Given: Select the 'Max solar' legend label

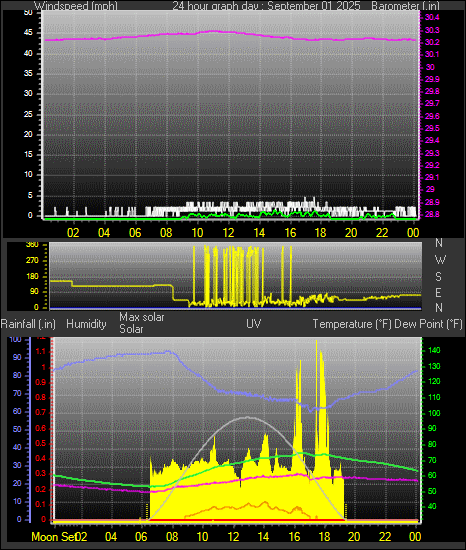Looking at the screenshot, I should [142, 317].
